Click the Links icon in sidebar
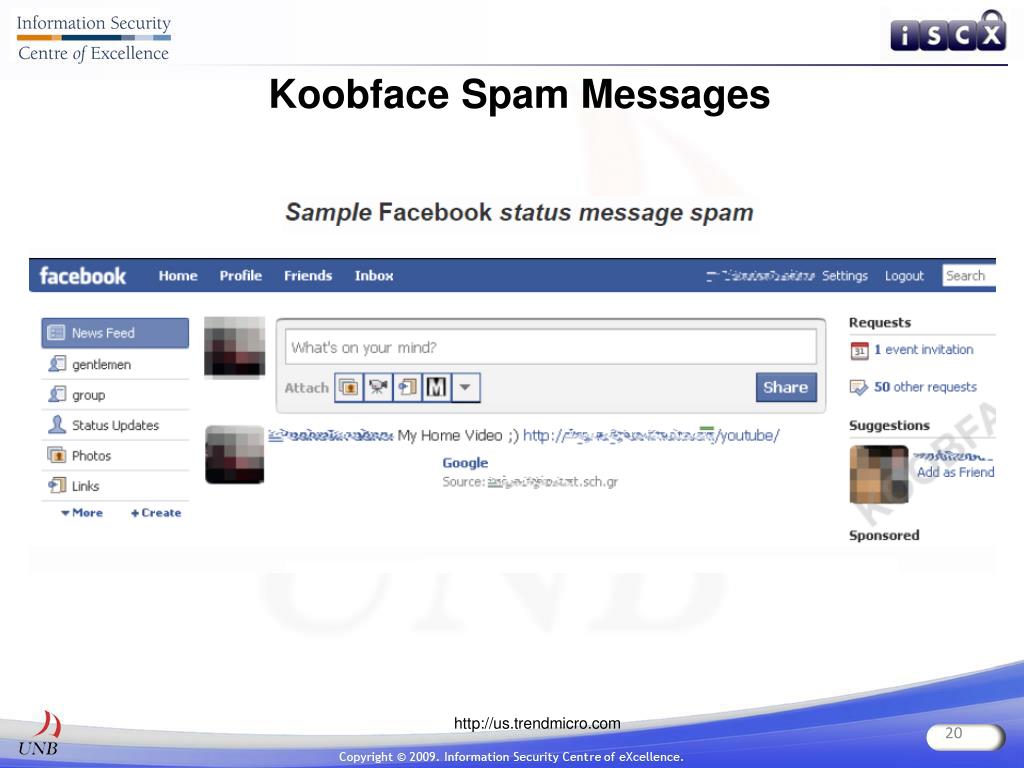 click(57, 485)
